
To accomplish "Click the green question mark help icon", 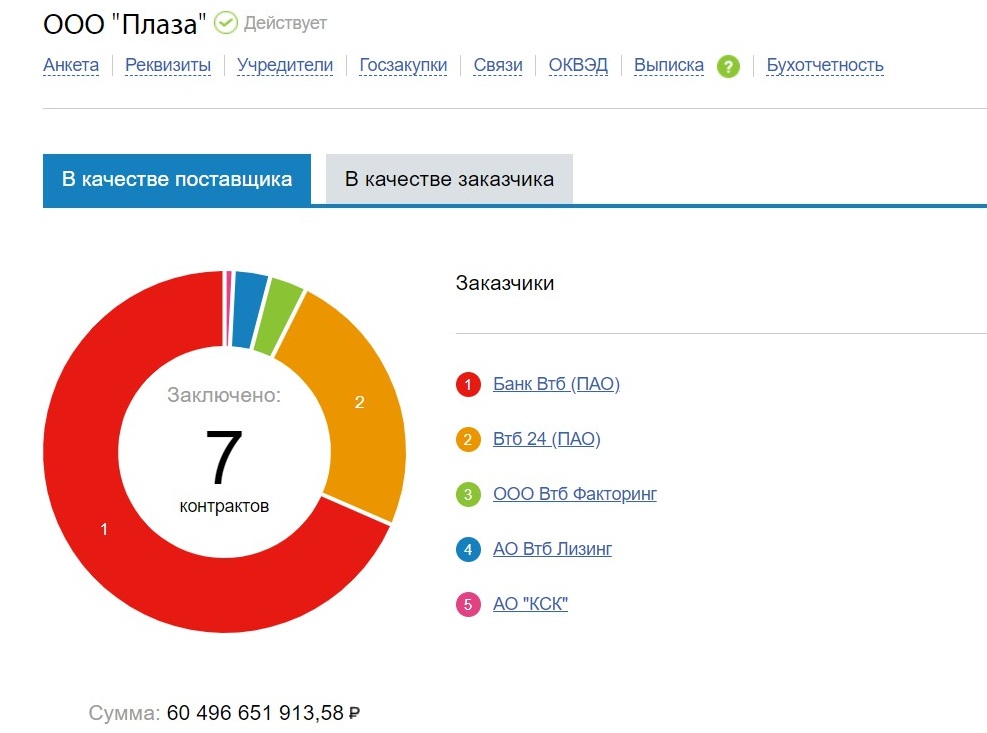I will (x=728, y=67).
